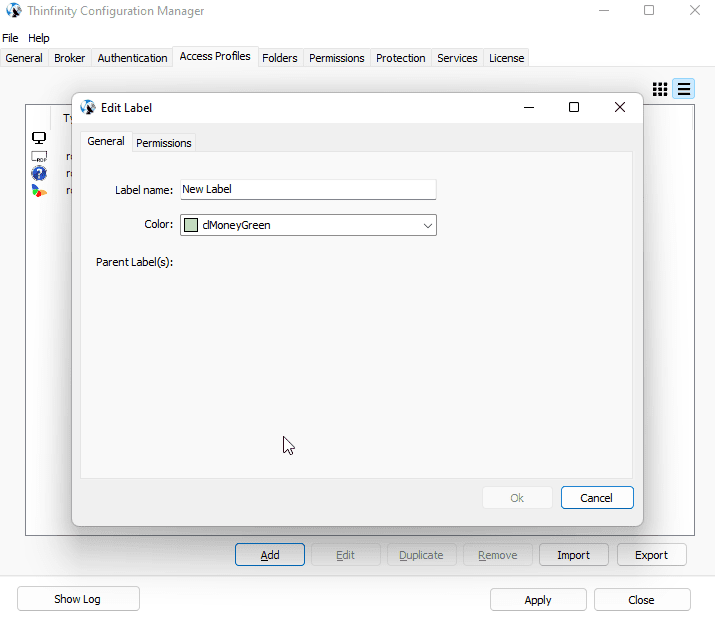Click the Close button at bottom
The height and width of the screenshot is (620, 715).
(x=642, y=600)
